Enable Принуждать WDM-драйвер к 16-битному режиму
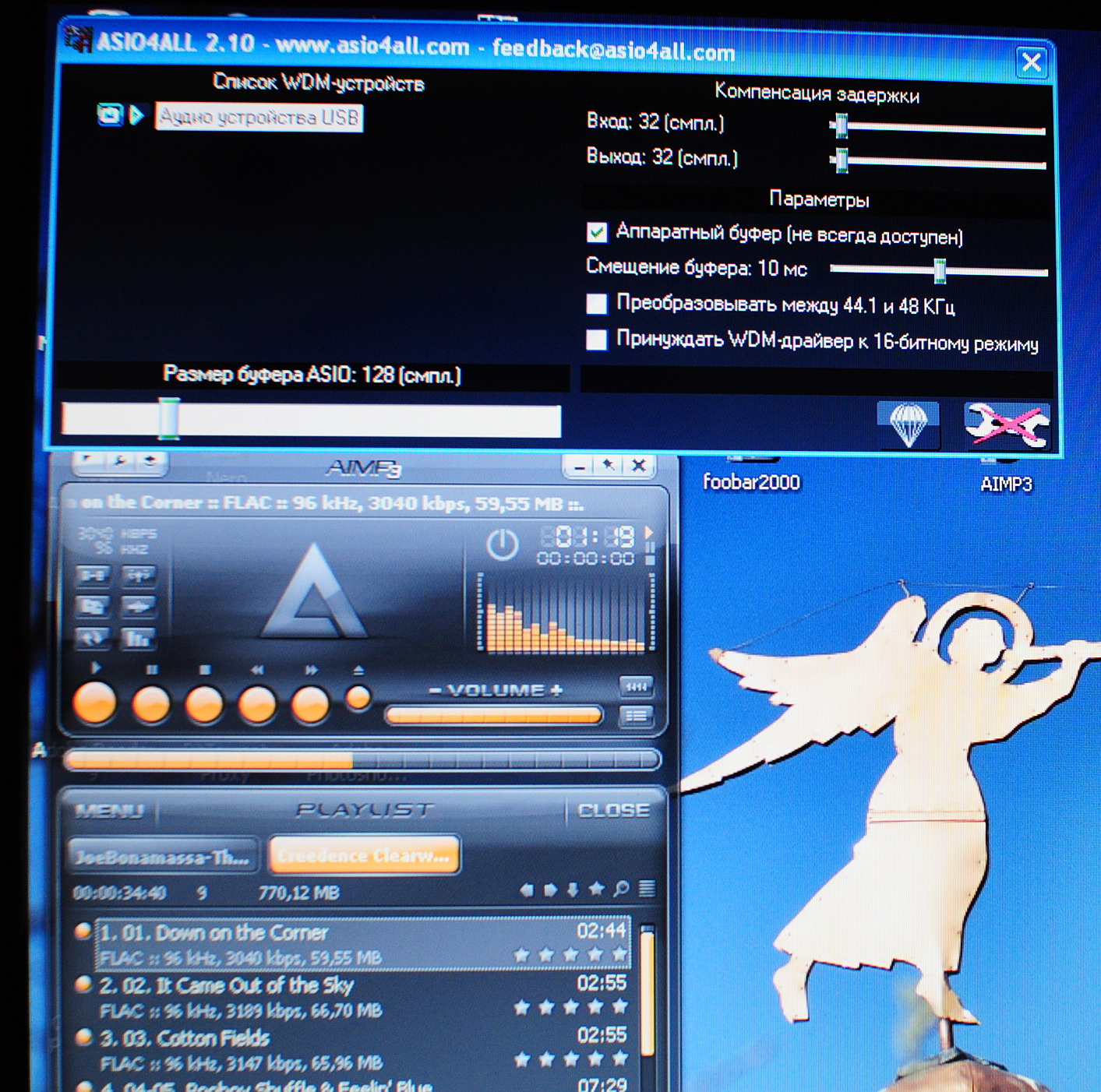 point(597,339)
